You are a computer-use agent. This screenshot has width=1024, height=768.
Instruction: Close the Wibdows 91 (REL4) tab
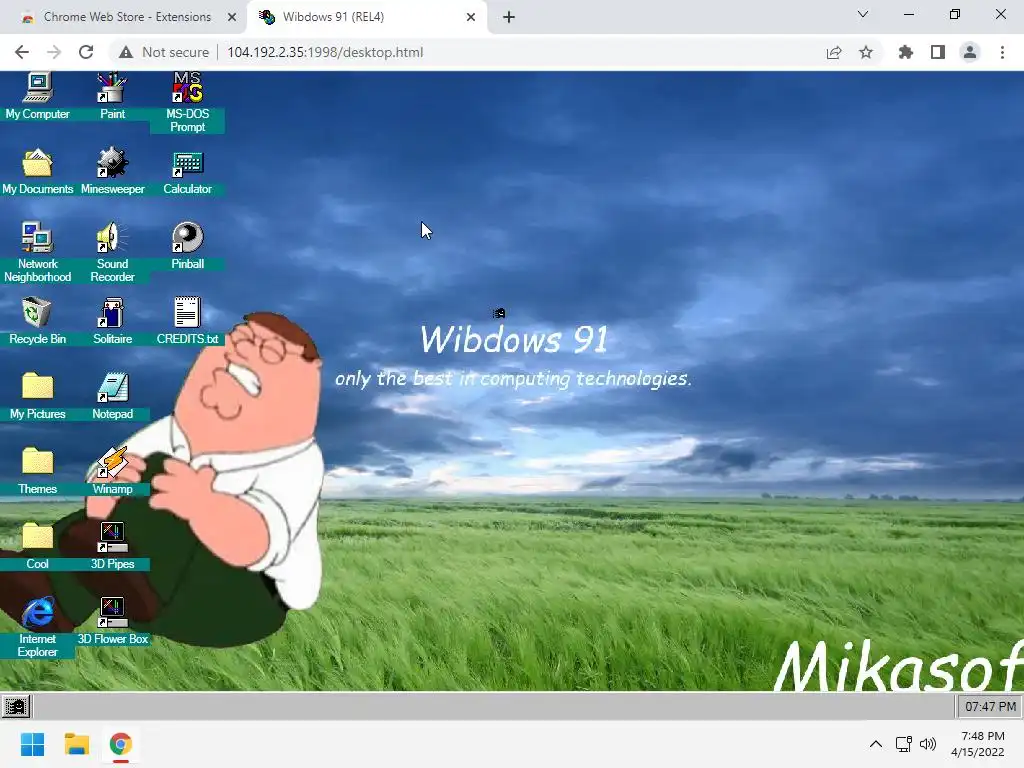[471, 17]
